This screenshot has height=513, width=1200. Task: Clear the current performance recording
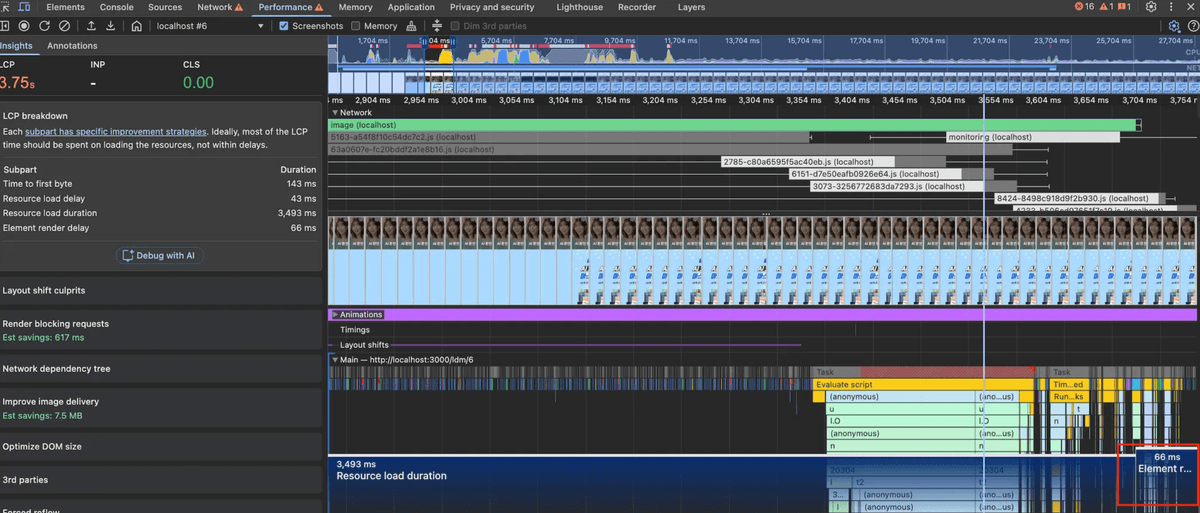click(65, 26)
